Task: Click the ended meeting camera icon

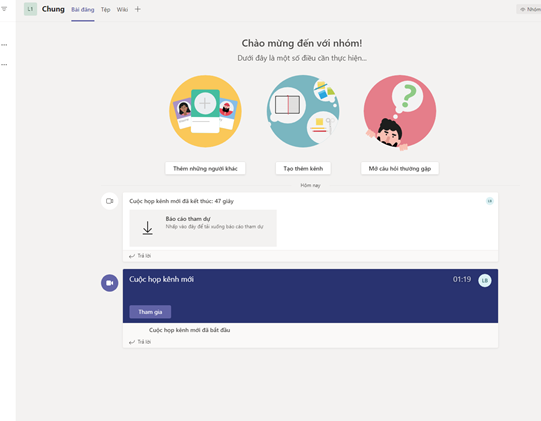Action: (110, 201)
